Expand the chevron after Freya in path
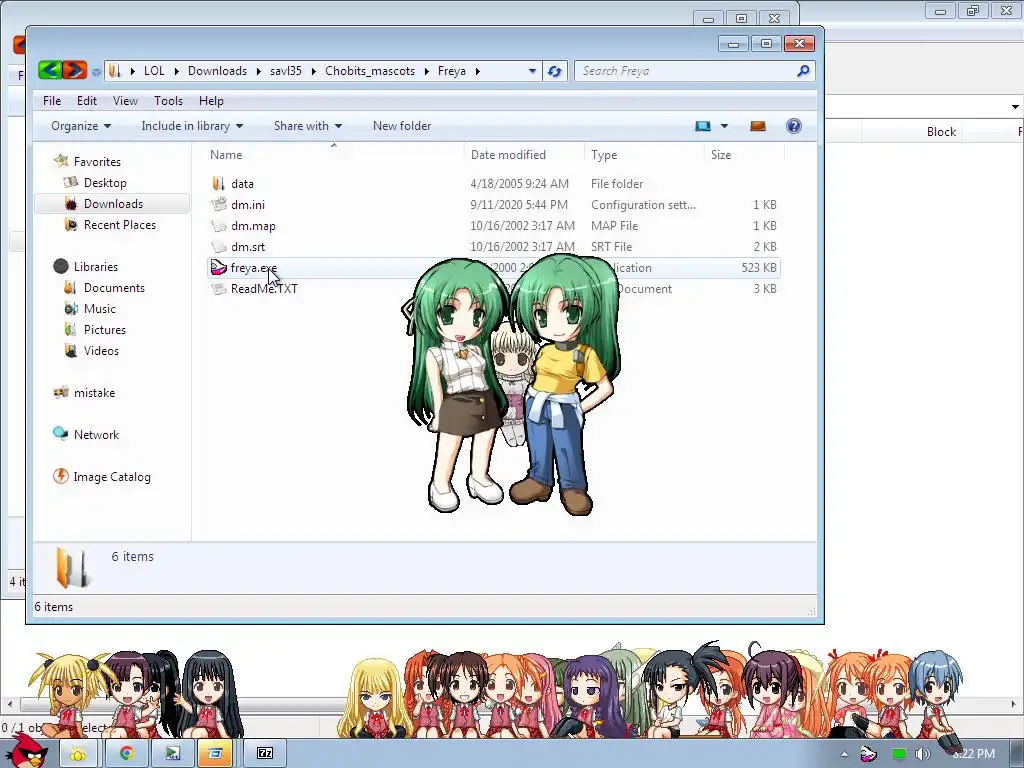1024x768 pixels. click(x=477, y=71)
